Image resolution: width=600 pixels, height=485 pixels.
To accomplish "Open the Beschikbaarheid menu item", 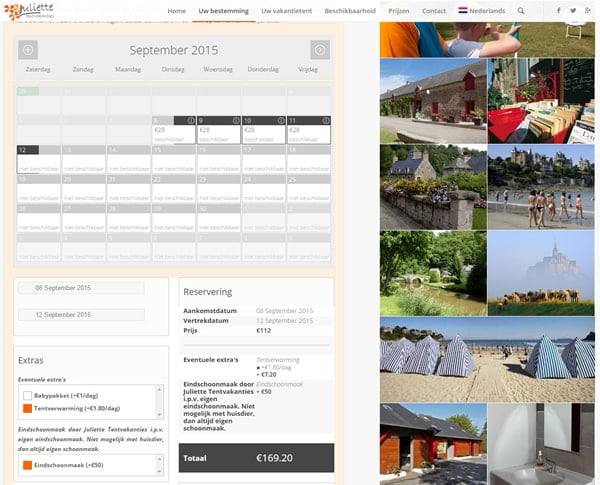I will coord(351,10).
